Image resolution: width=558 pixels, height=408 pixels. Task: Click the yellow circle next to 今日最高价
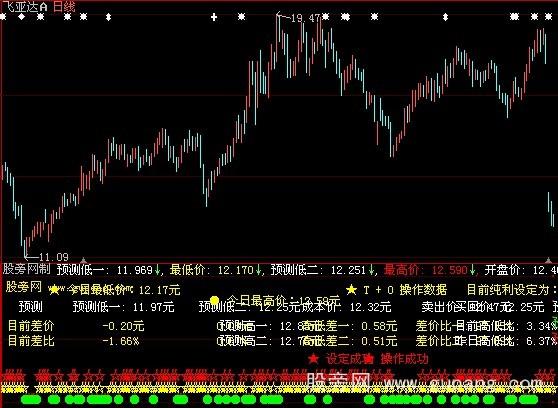point(214,300)
